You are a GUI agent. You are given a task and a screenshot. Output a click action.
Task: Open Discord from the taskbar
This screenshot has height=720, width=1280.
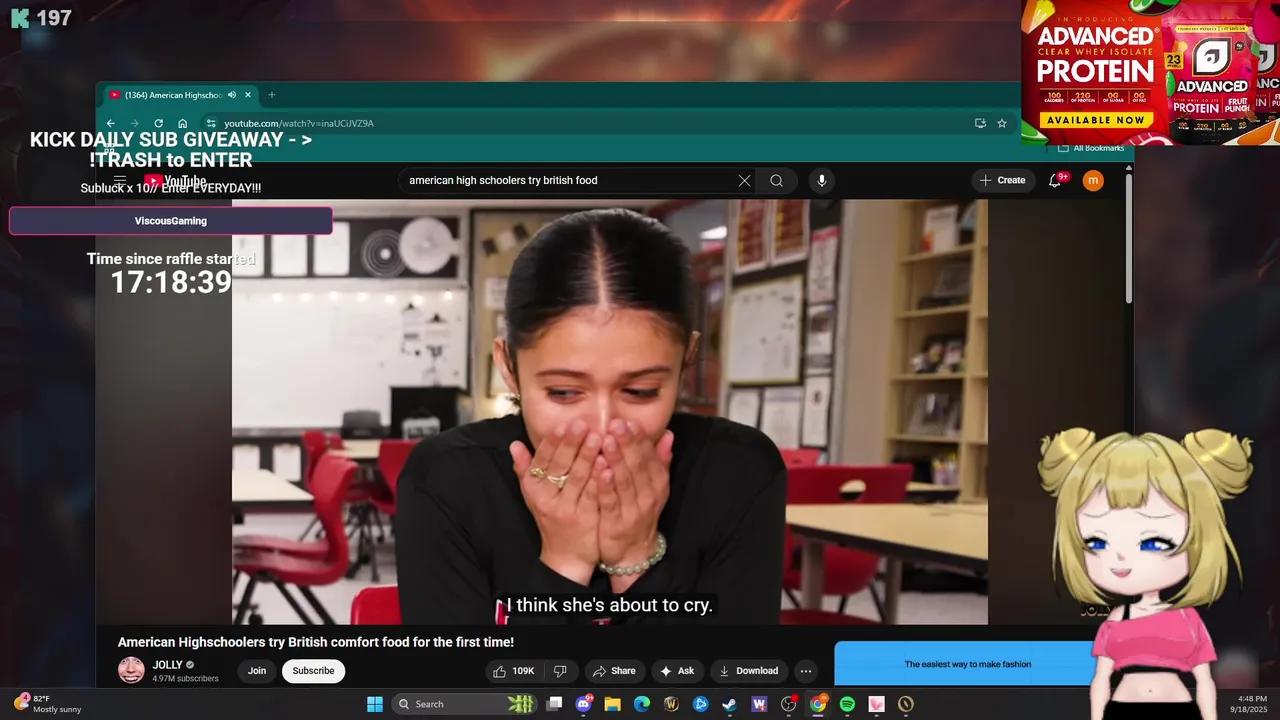(x=584, y=704)
